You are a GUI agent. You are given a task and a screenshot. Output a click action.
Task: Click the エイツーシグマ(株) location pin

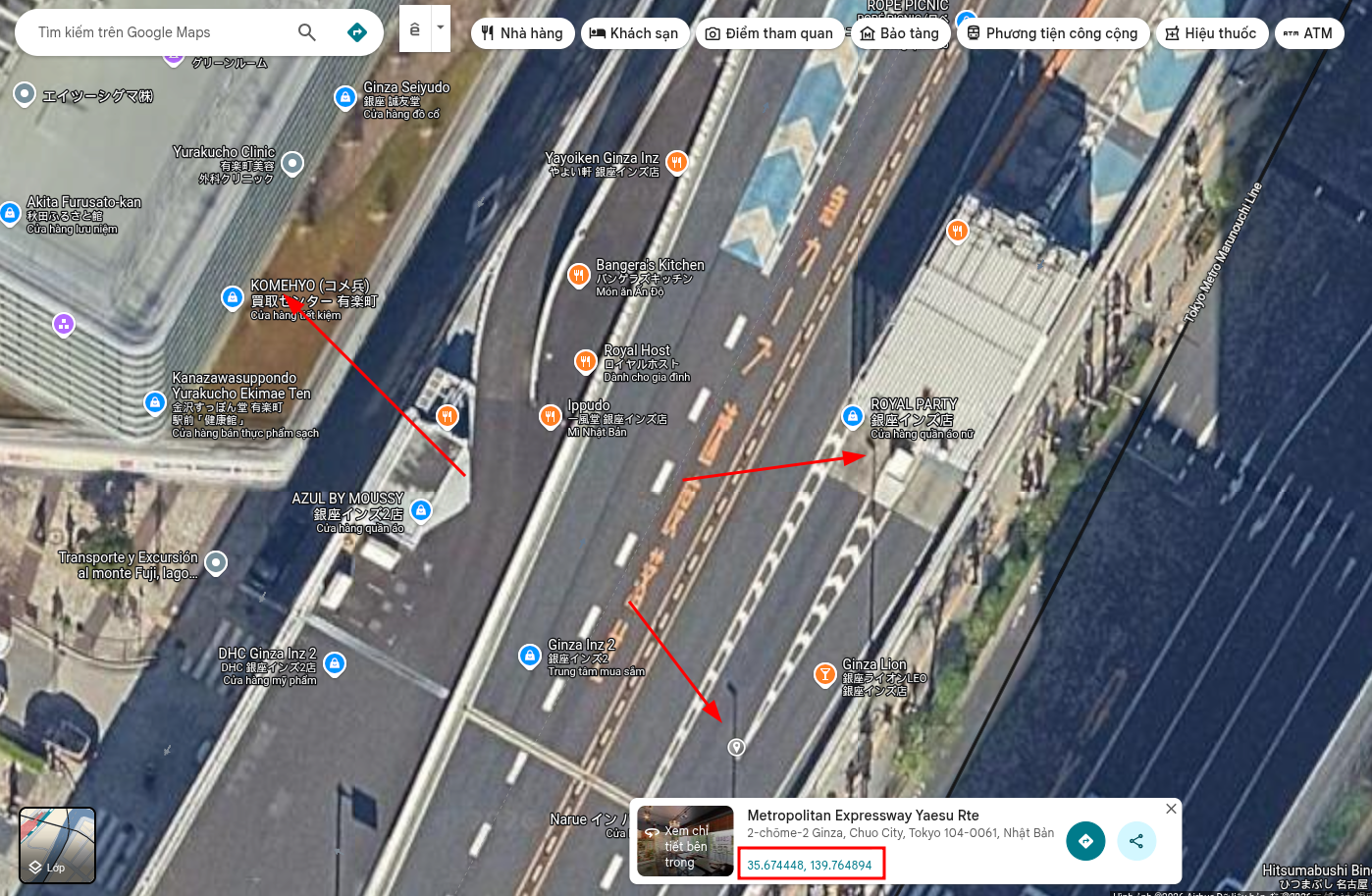pos(25,93)
